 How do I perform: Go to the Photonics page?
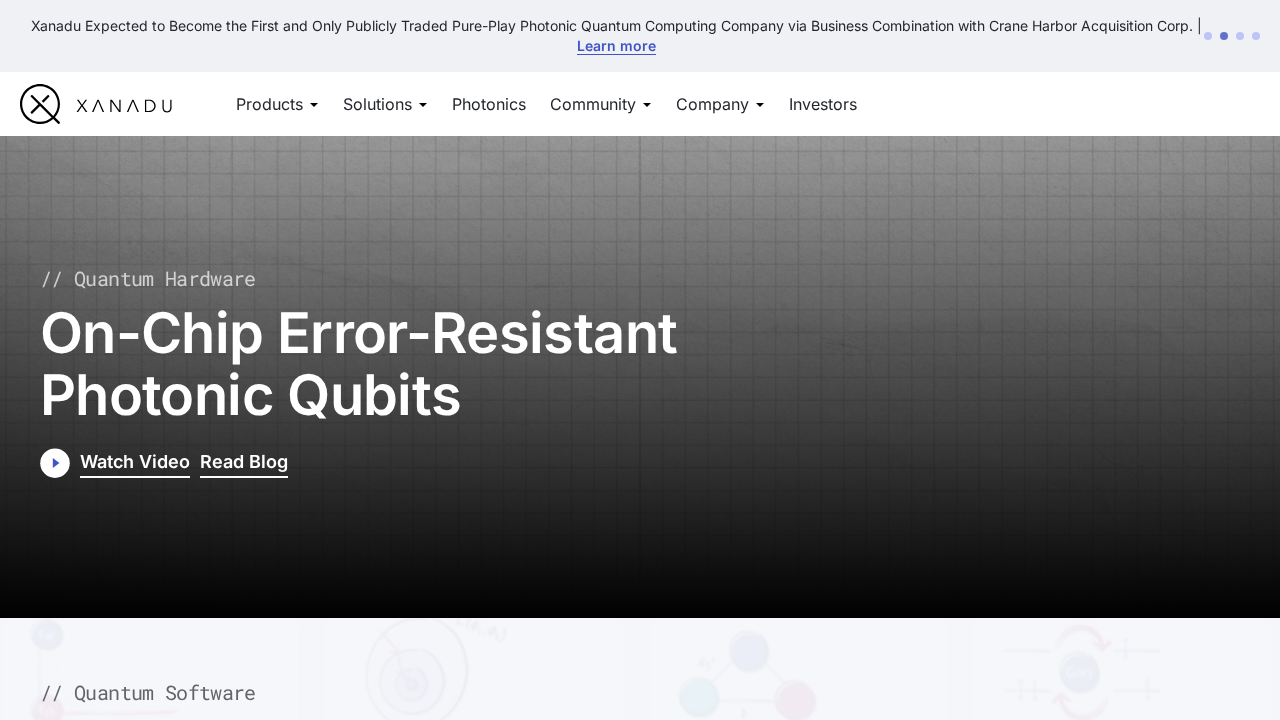pos(489,104)
